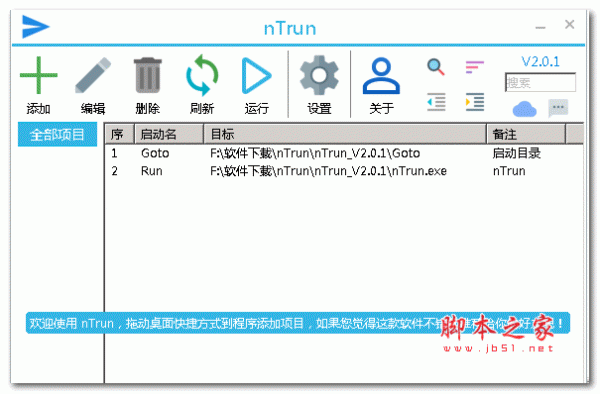Select the 全部项目 category tab

click(x=57, y=134)
